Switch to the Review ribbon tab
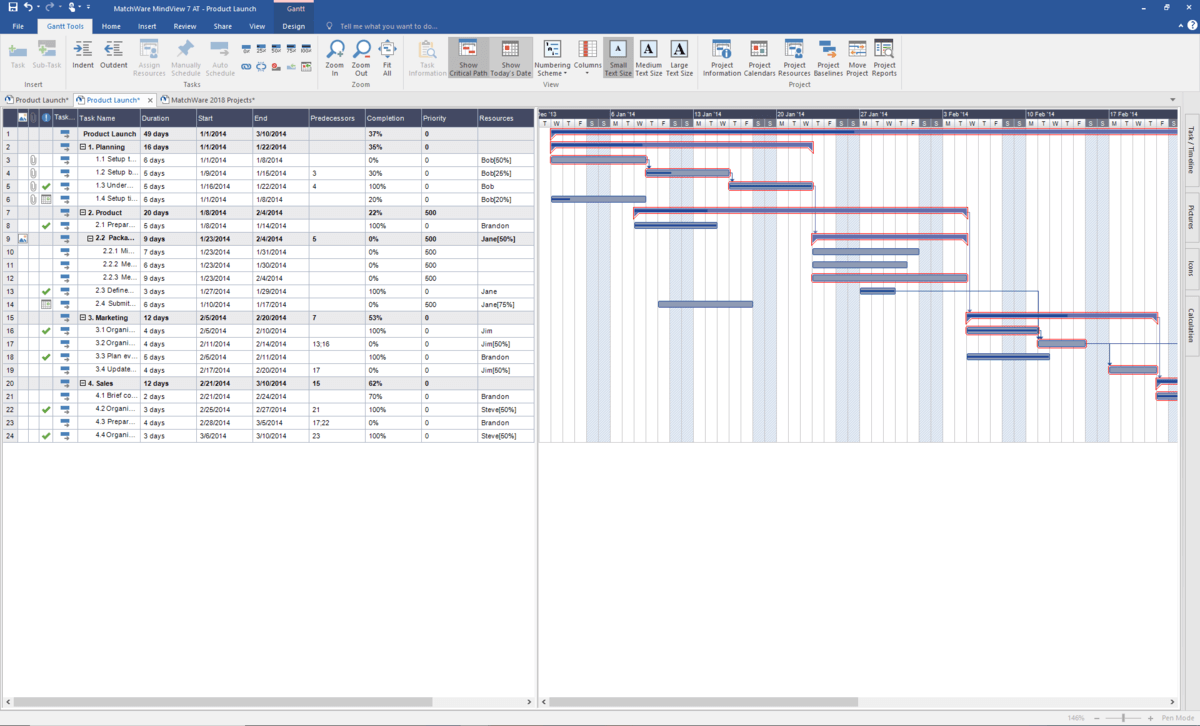This screenshot has height=726, width=1200. (185, 26)
